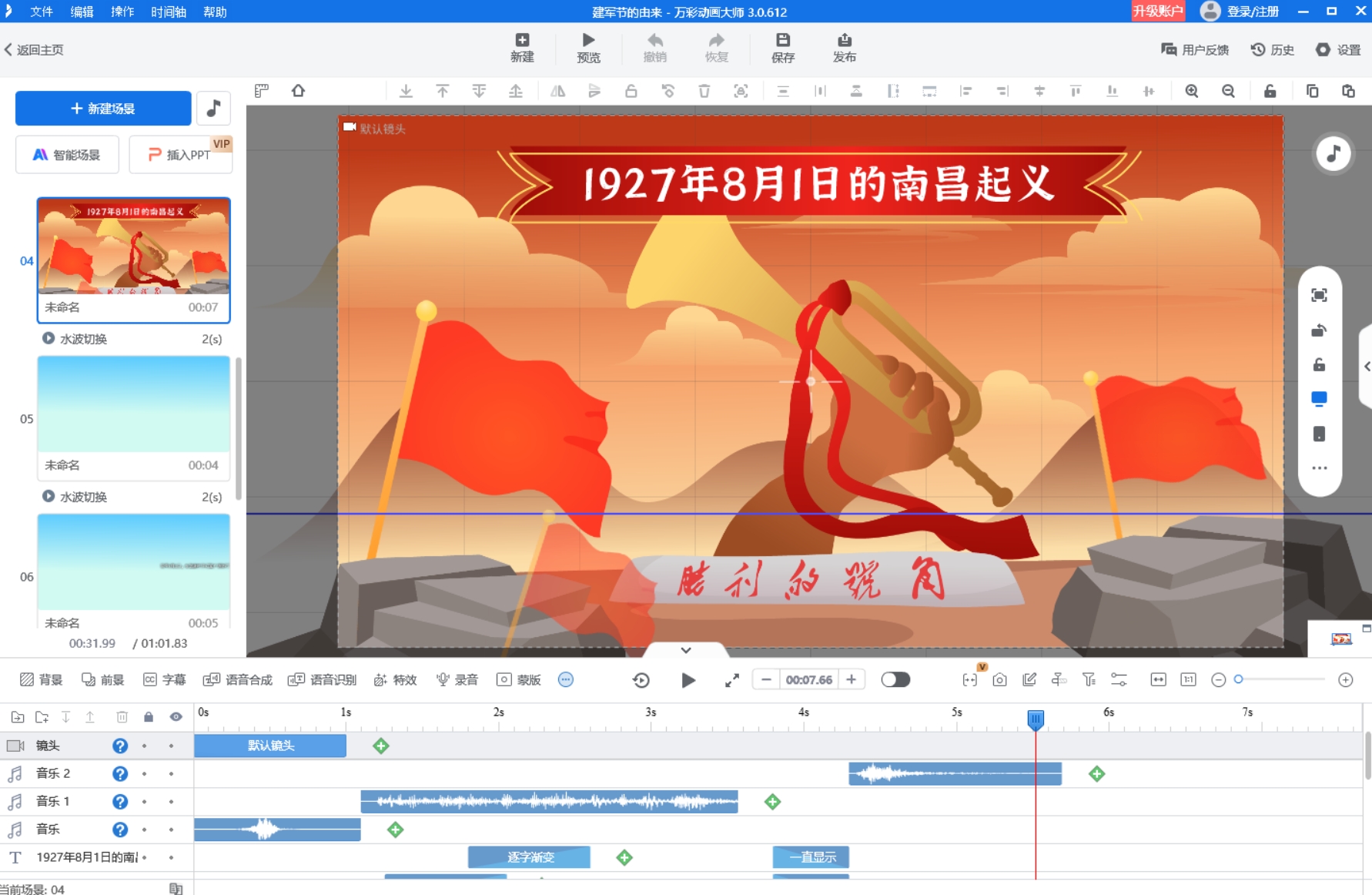Toggle the timeline layer lock icon

[x=149, y=717]
